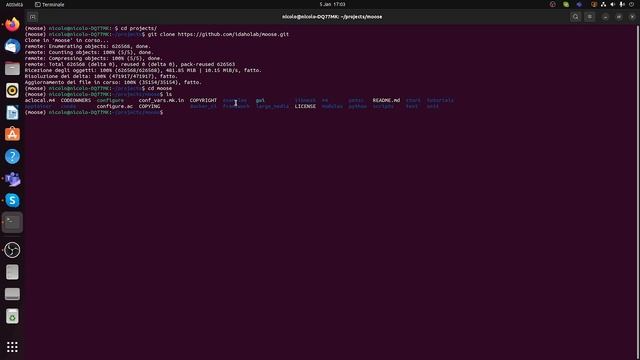Image resolution: width=640 pixels, height=360 pixels.
Task: Click conf_vars.mk.in in ls output
Action: coord(161,100)
